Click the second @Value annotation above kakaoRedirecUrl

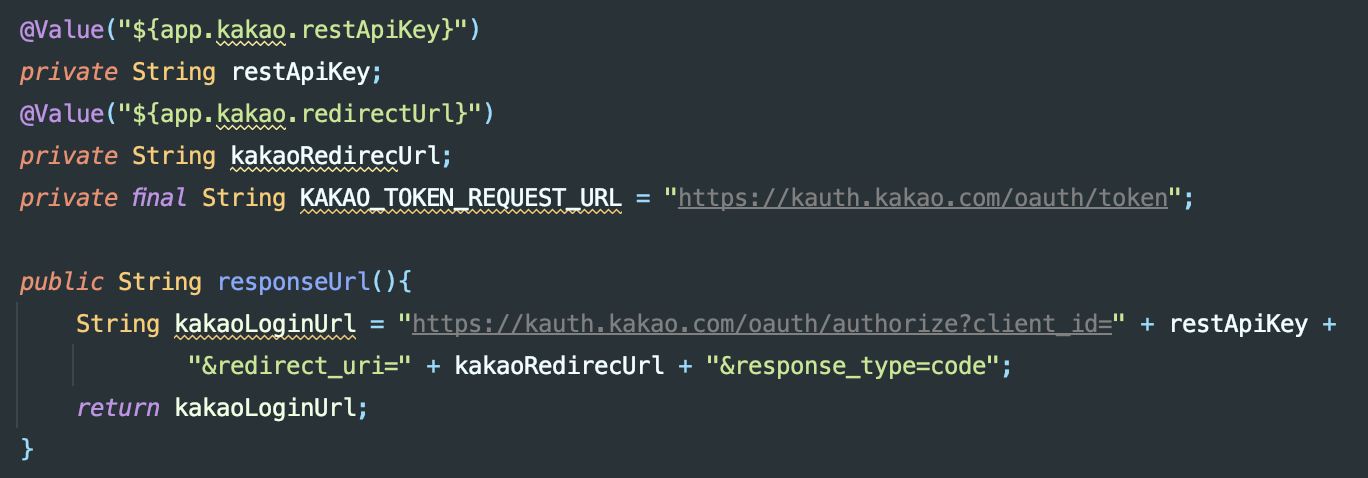coord(61,114)
